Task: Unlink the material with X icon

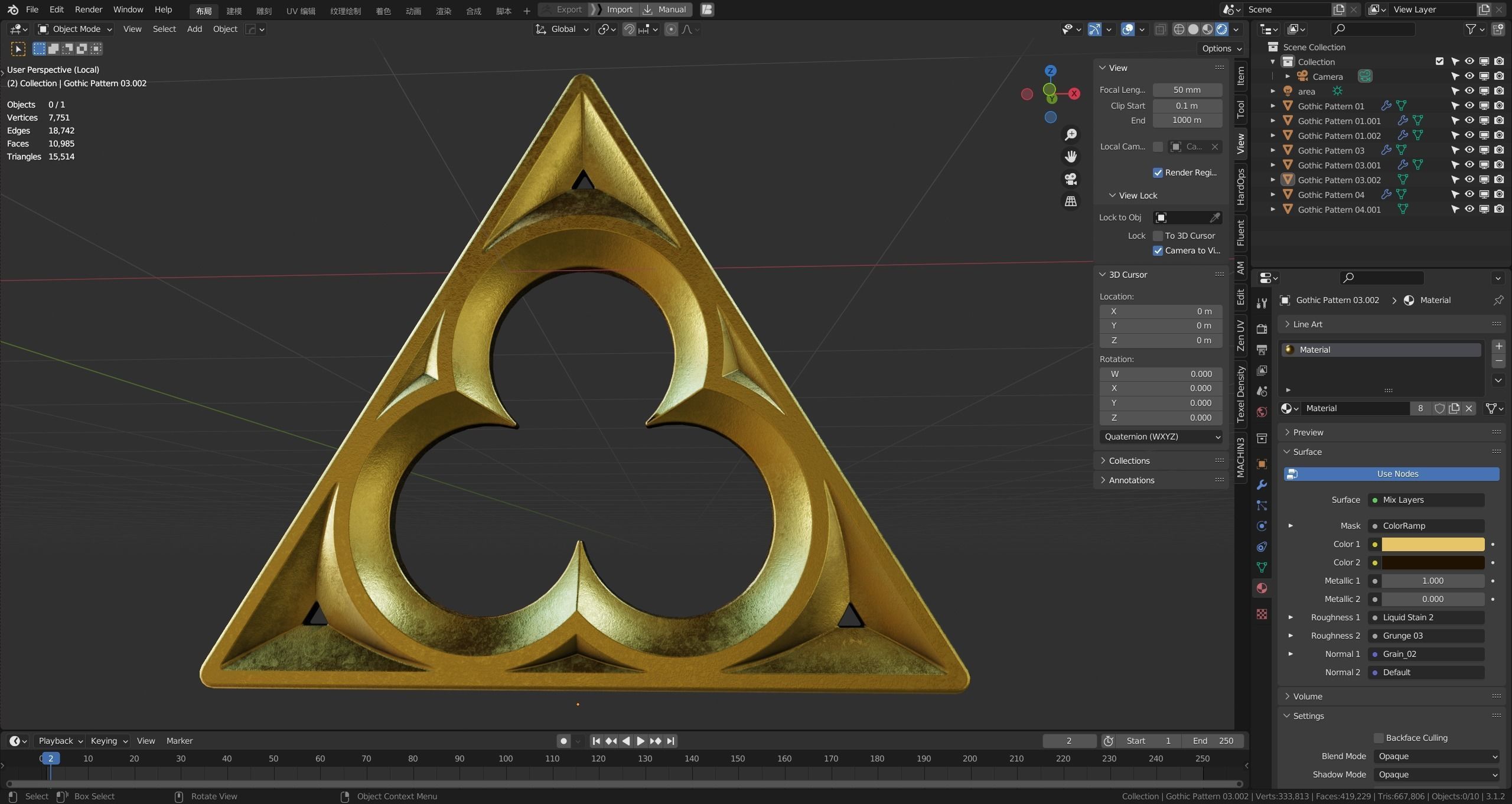Action: [x=1469, y=408]
